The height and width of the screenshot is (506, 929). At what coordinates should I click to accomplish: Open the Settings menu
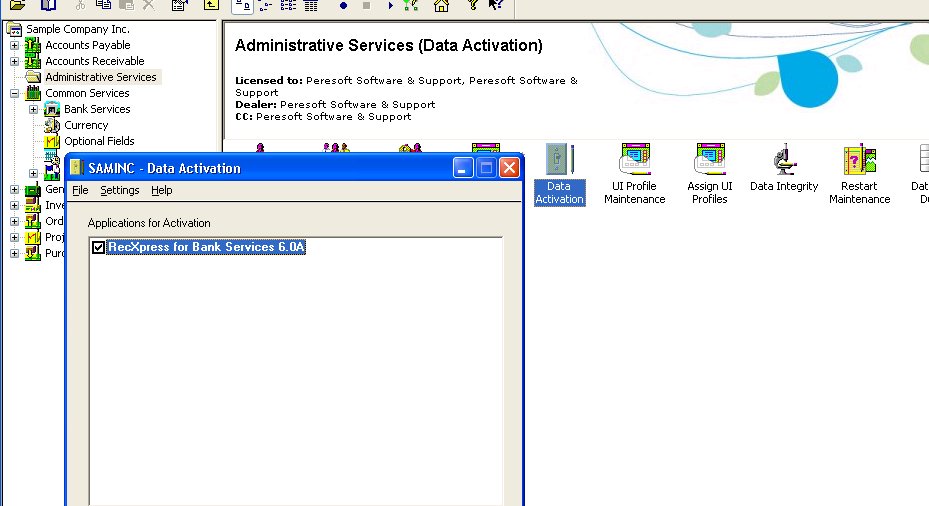(120, 190)
